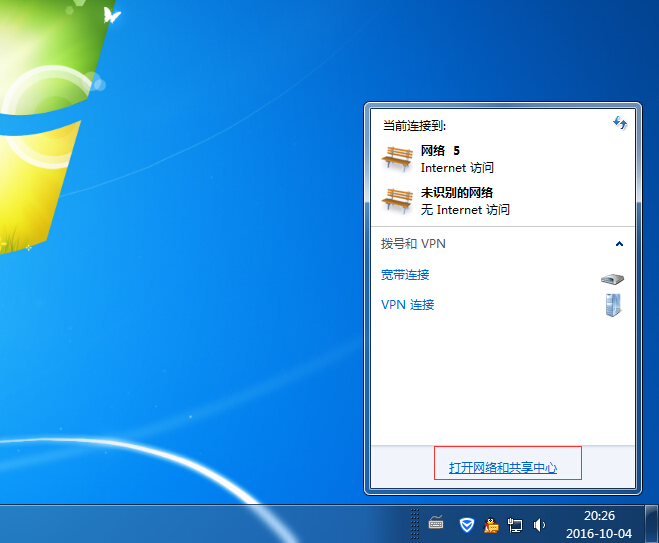659x543 pixels.
Task: Open the keyboard input method tray icon
Action: [436, 523]
